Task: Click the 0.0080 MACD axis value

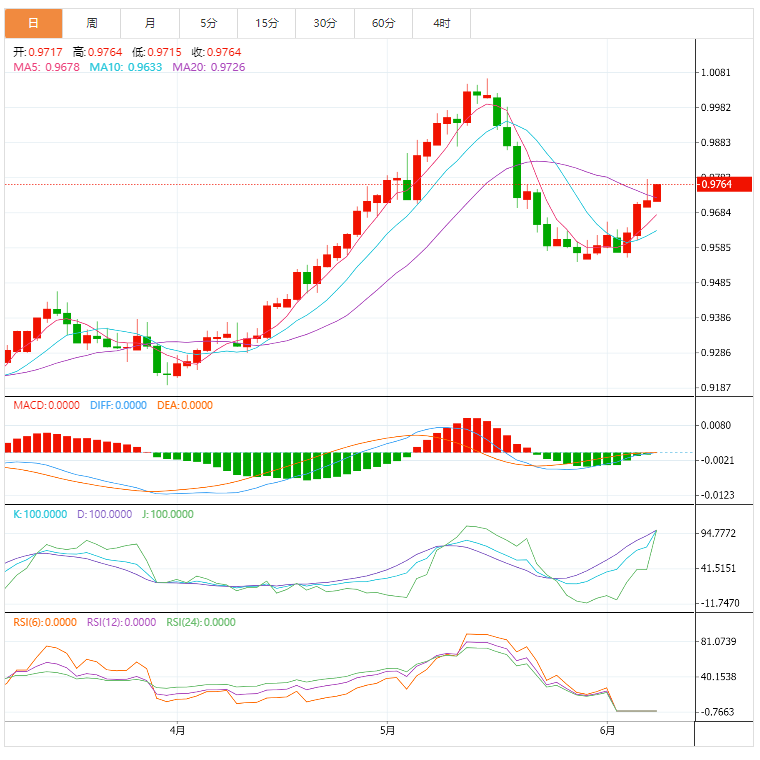Action: coord(716,426)
